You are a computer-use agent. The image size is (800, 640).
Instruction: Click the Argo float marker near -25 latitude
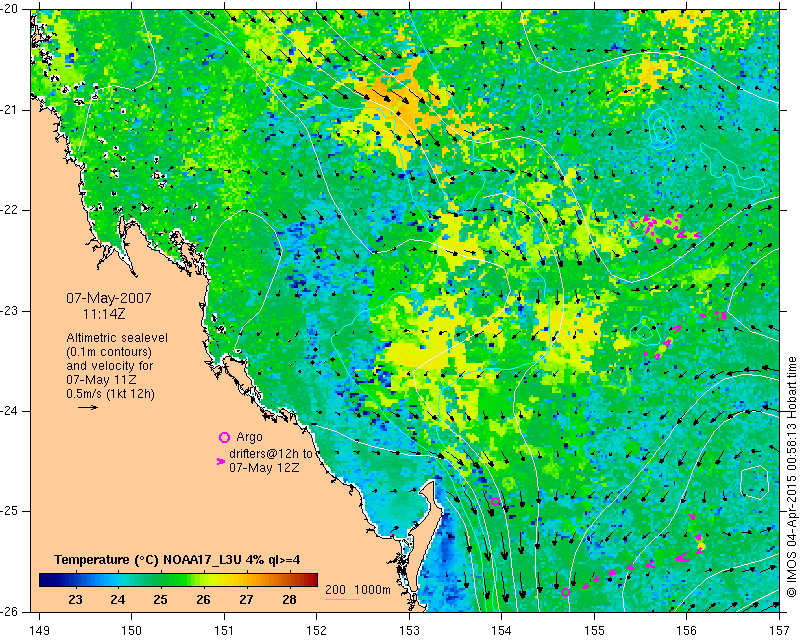495,501
